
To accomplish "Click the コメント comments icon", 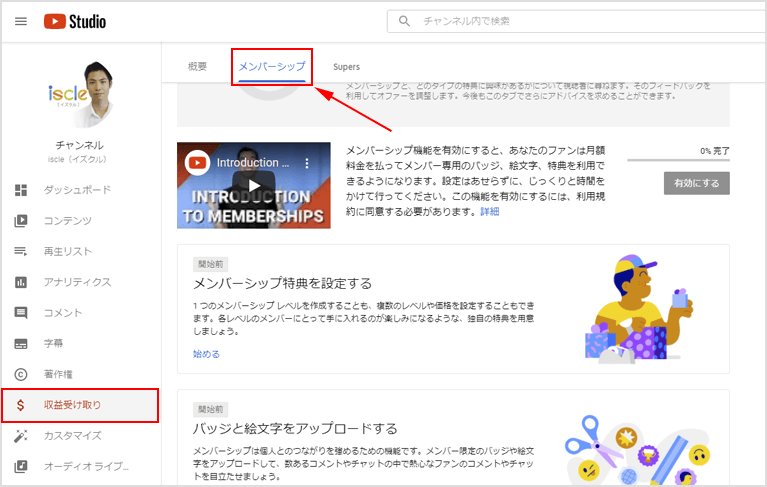I will tap(21, 313).
